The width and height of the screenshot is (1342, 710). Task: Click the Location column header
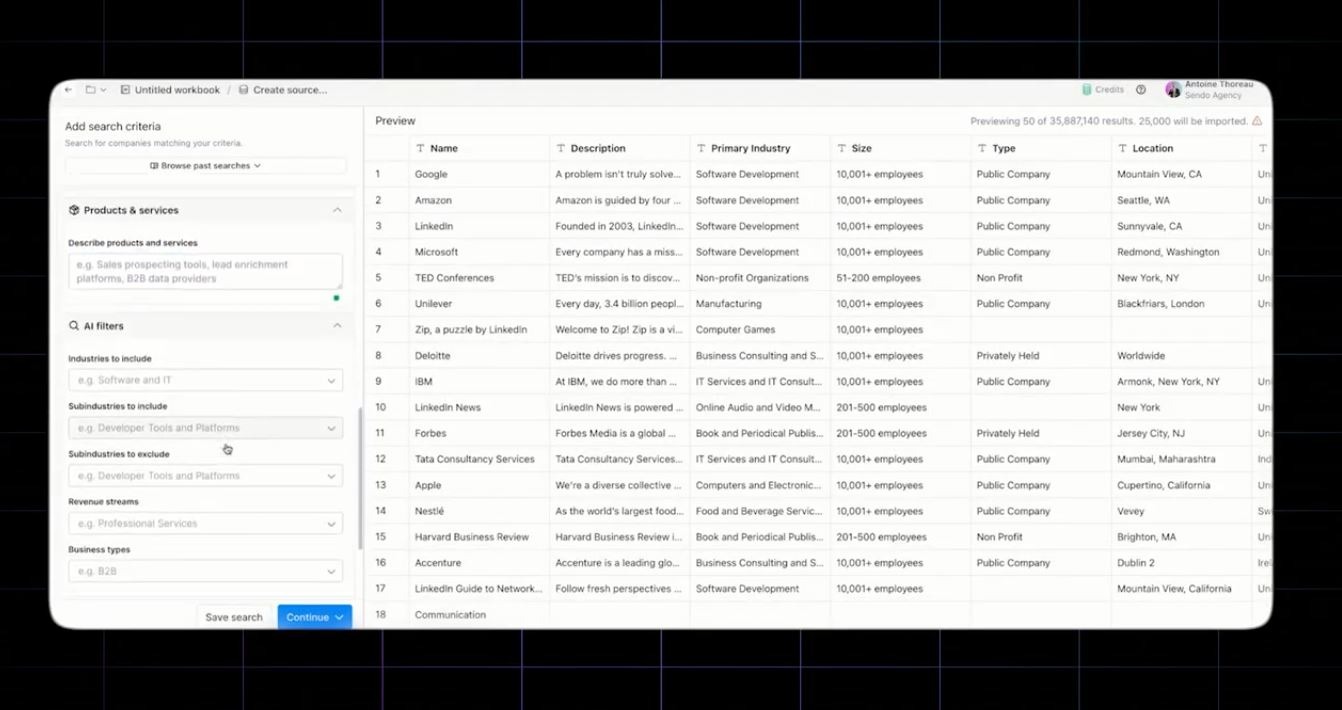pos(1181,148)
